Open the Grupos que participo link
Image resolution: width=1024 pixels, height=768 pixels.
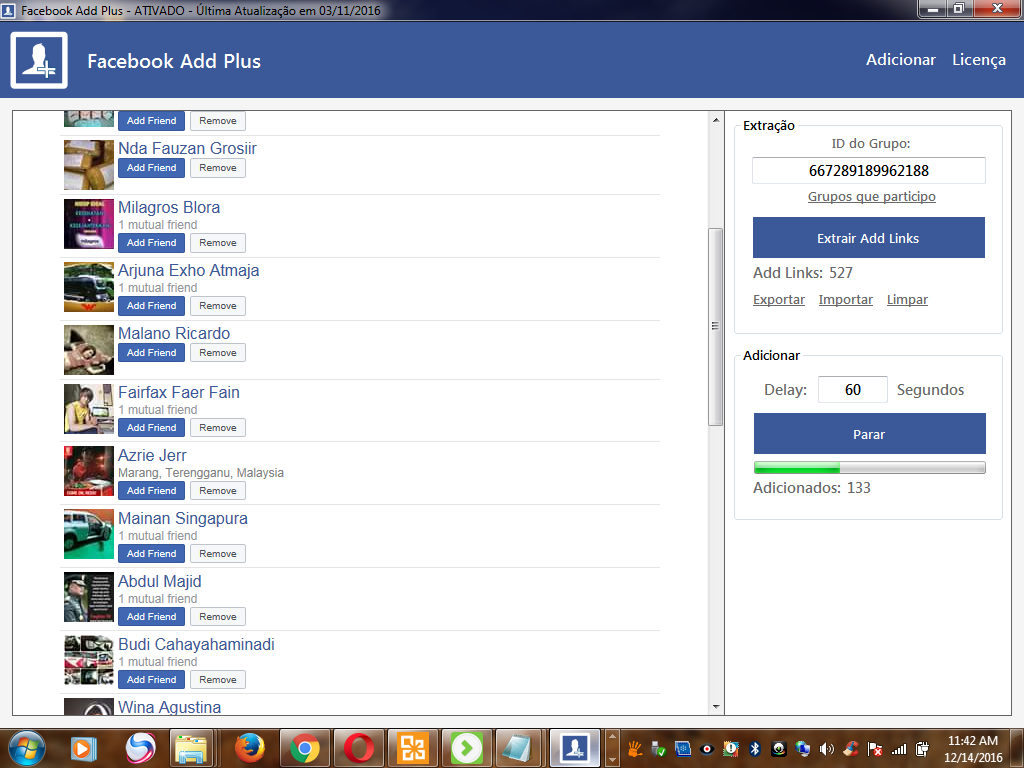point(871,197)
